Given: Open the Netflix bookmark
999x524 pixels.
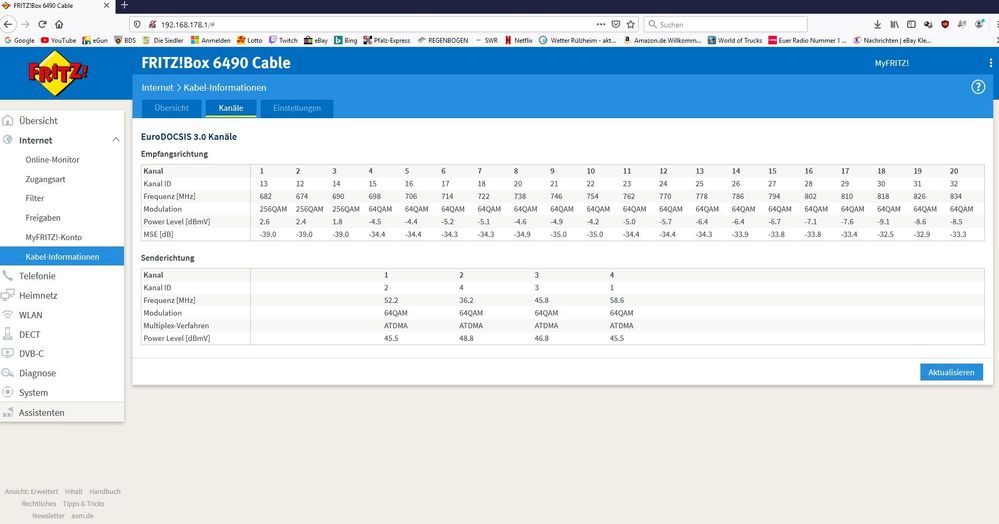Looking at the screenshot, I should [519, 40].
